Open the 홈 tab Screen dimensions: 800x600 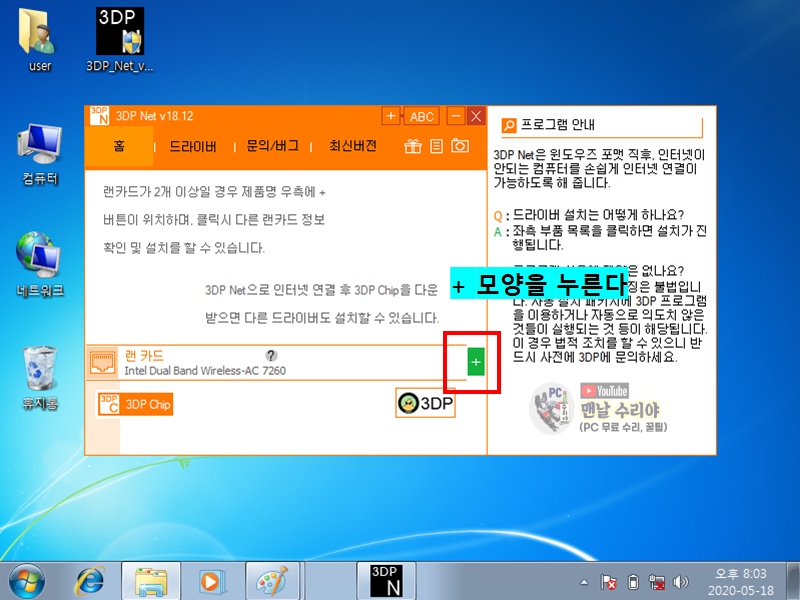tap(119, 146)
